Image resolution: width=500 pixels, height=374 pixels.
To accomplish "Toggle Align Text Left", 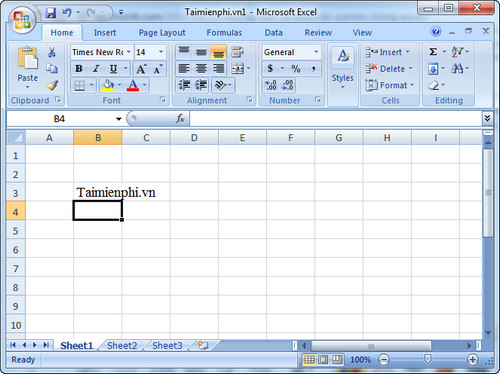I will [x=184, y=69].
